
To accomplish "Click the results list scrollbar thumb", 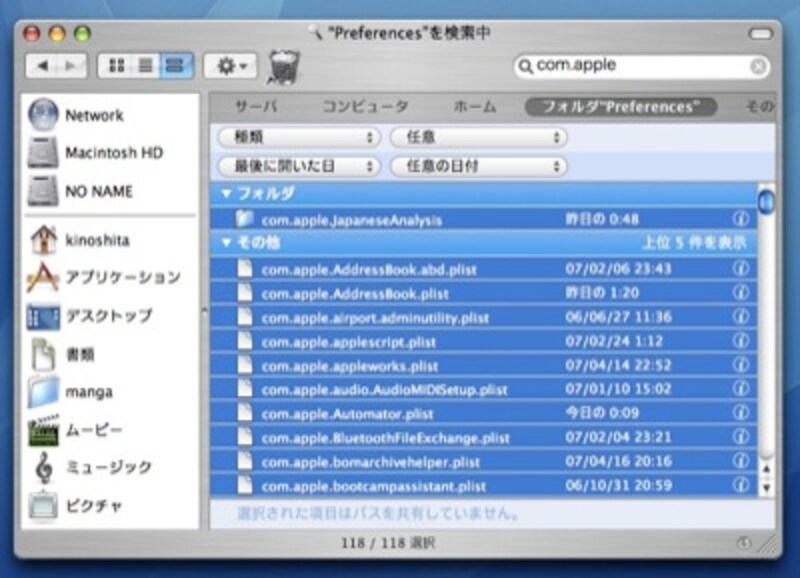I will pyautogui.click(x=766, y=202).
